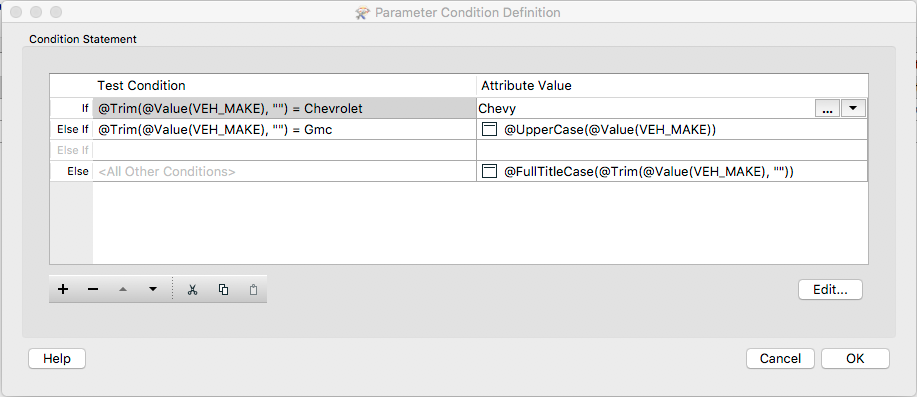
Task: Select the Gmc Else If test condition
Action: point(284,130)
